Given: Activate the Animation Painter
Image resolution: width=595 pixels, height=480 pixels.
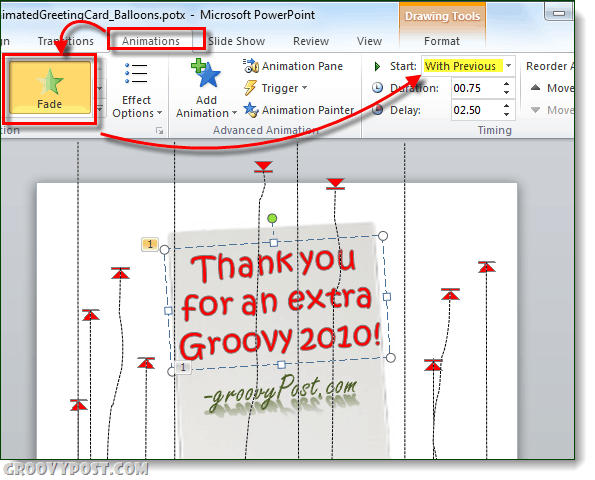Looking at the screenshot, I should point(299,110).
